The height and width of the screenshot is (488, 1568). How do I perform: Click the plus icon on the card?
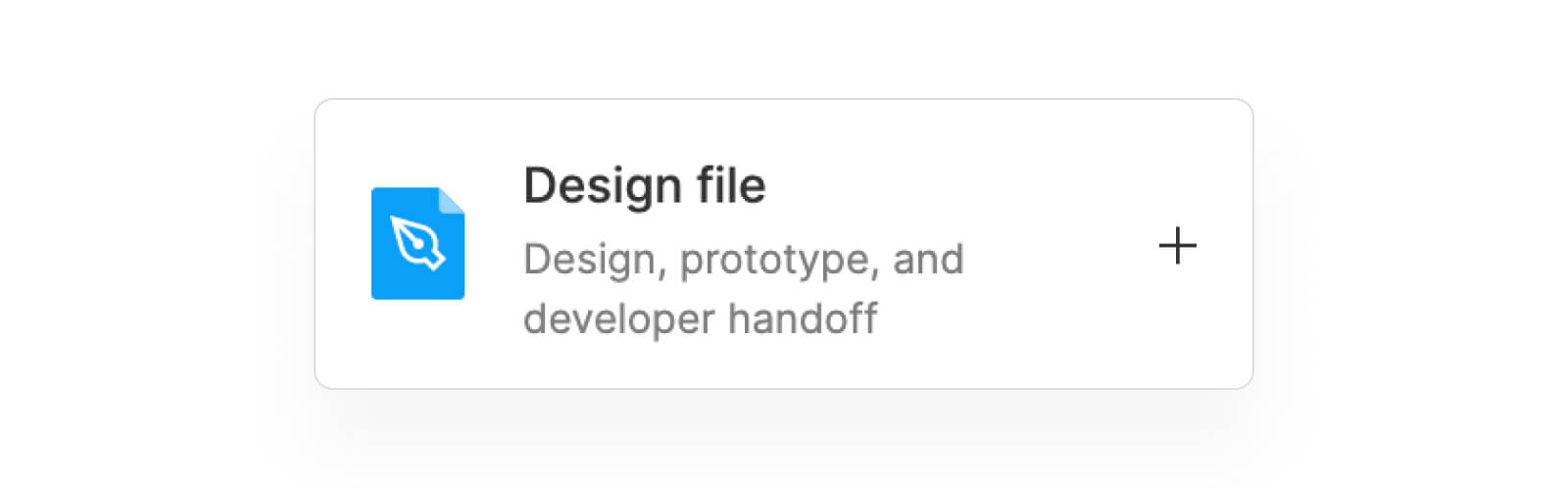tap(1177, 245)
